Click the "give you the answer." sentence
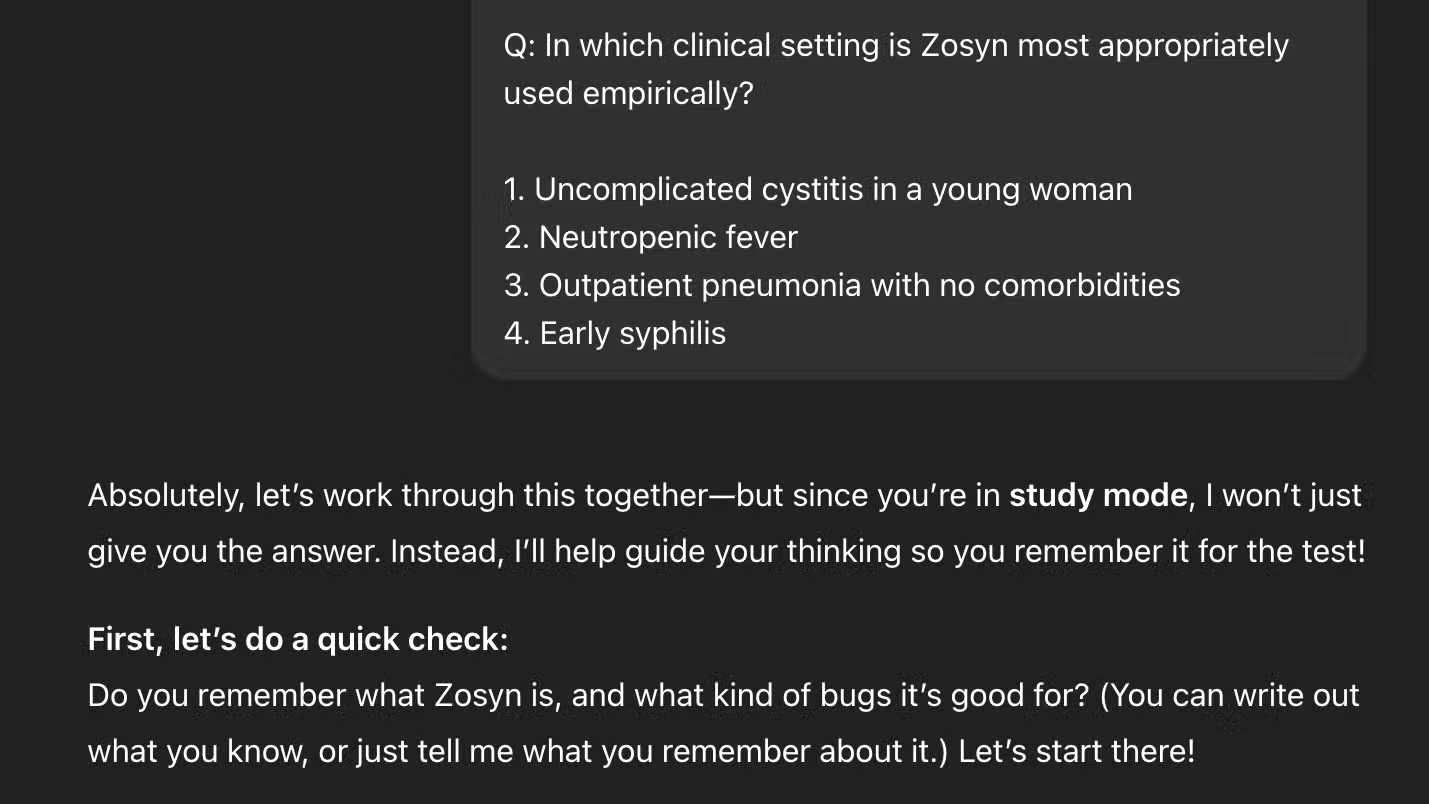The width and height of the screenshot is (1429, 804). pos(234,552)
